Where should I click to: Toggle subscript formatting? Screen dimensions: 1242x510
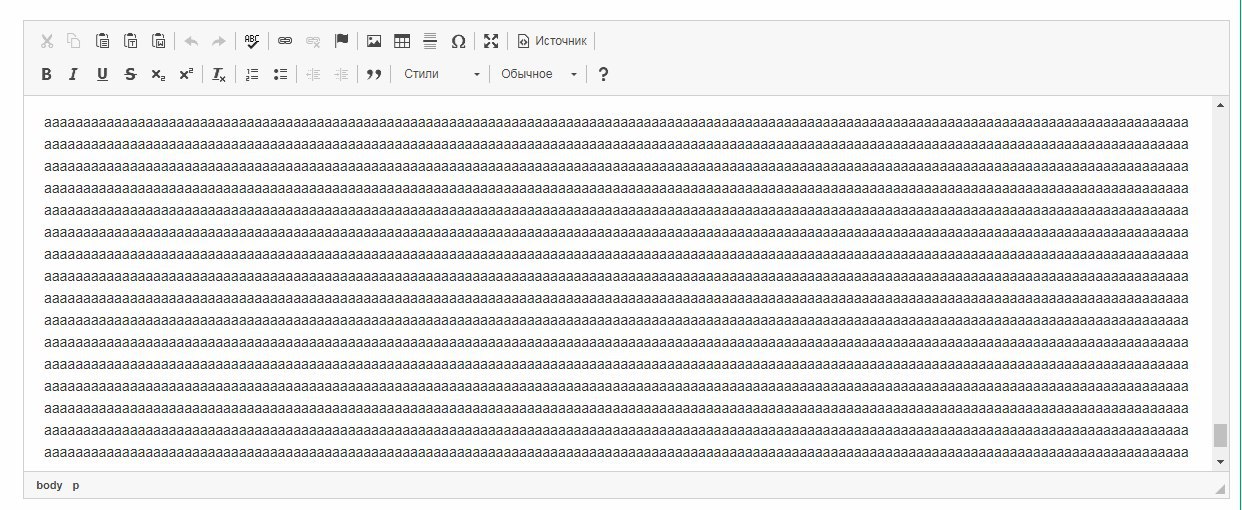[158, 74]
